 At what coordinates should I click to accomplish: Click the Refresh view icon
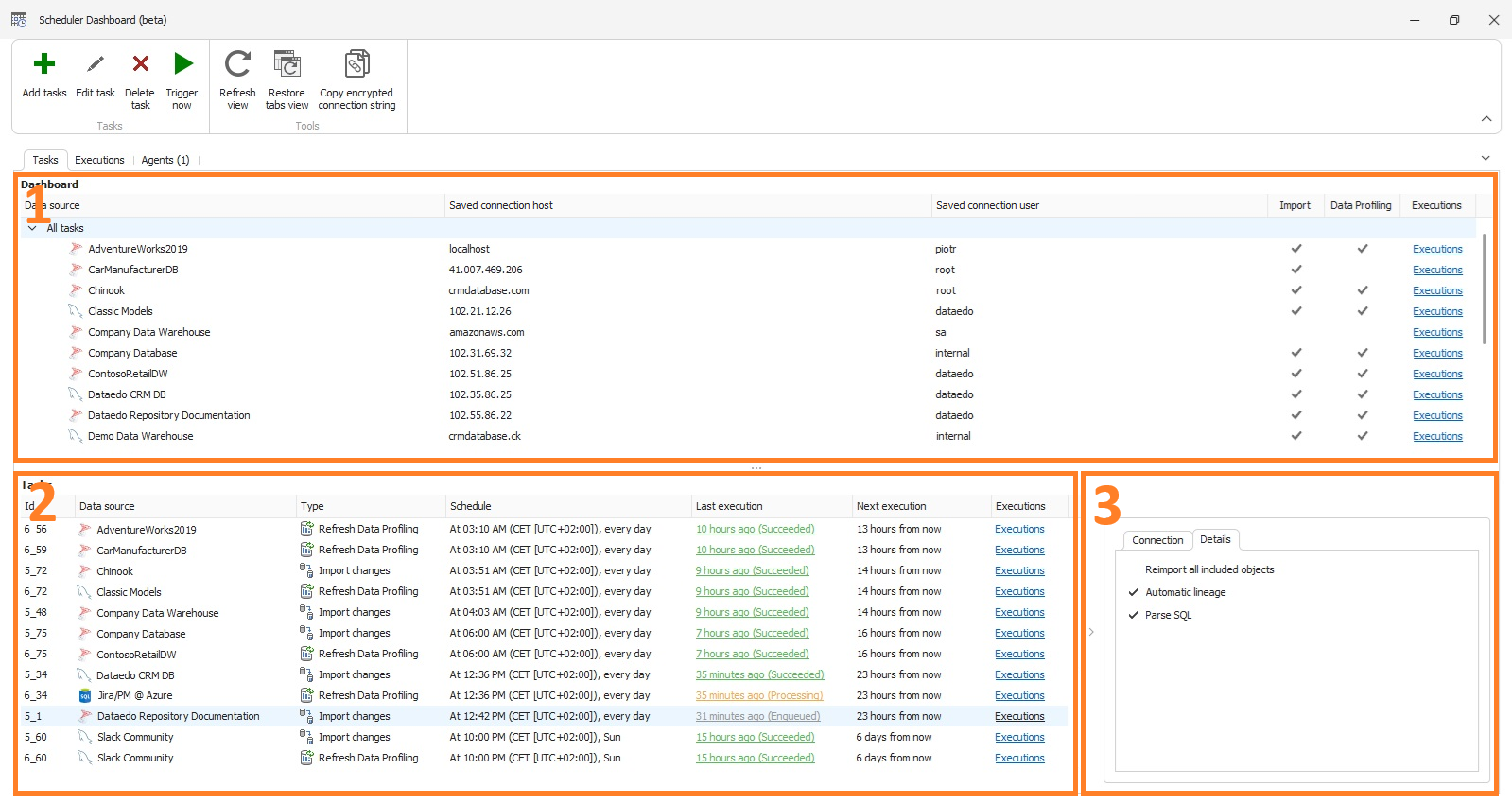pyautogui.click(x=237, y=63)
